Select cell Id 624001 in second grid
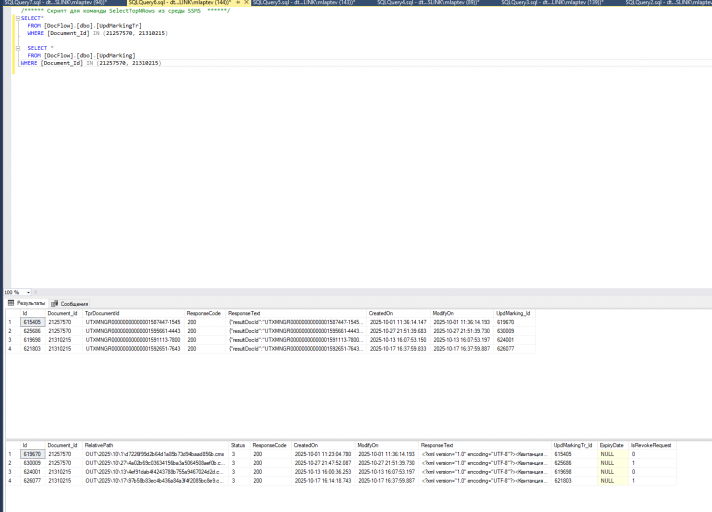The width and height of the screenshot is (712, 512). point(33,472)
